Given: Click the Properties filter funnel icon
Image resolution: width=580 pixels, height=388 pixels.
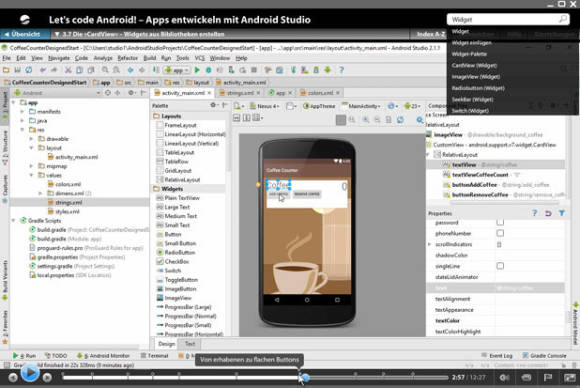Looking at the screenshot, I should pos(562,213).
